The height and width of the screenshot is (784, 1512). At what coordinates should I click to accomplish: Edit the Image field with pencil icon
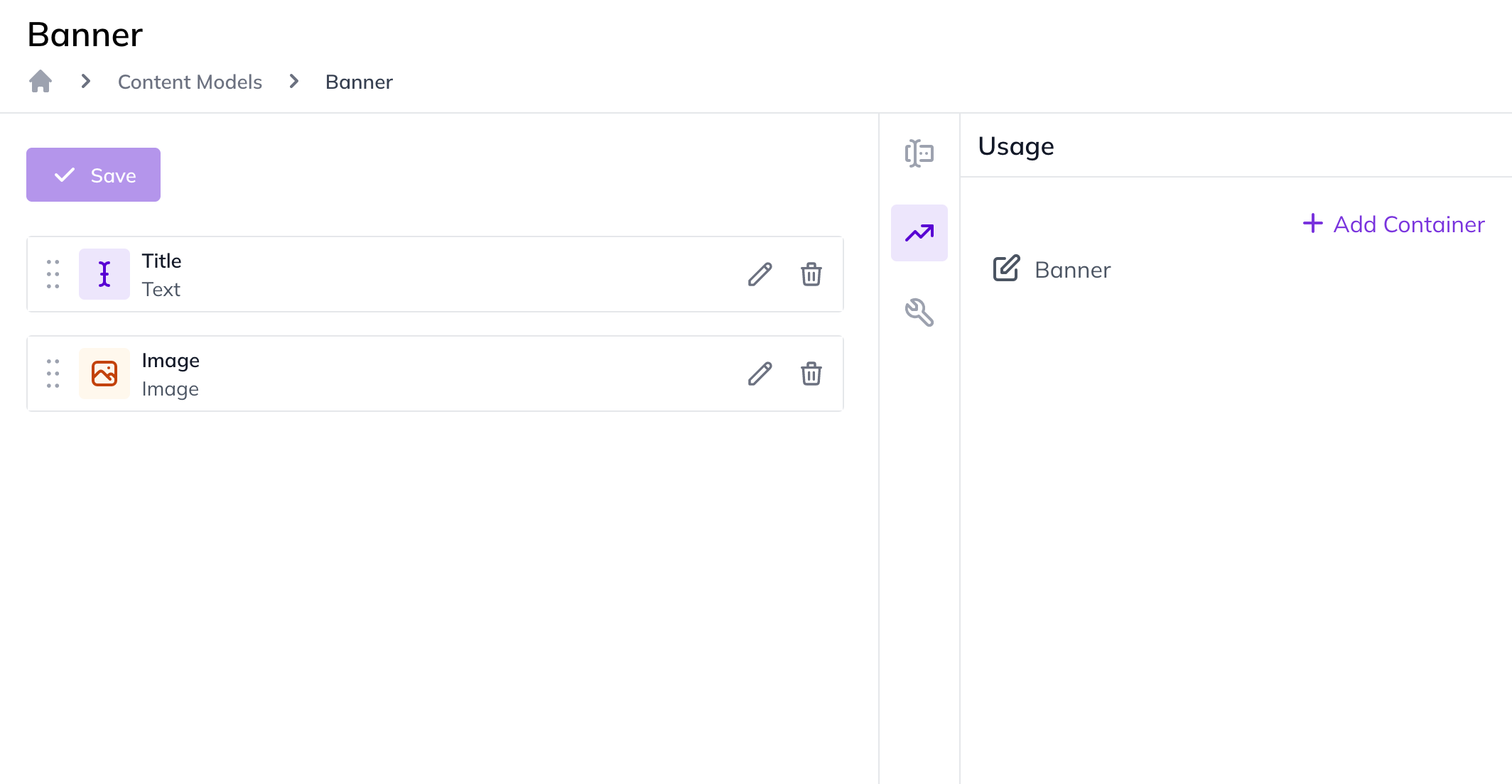coord(760,374)
